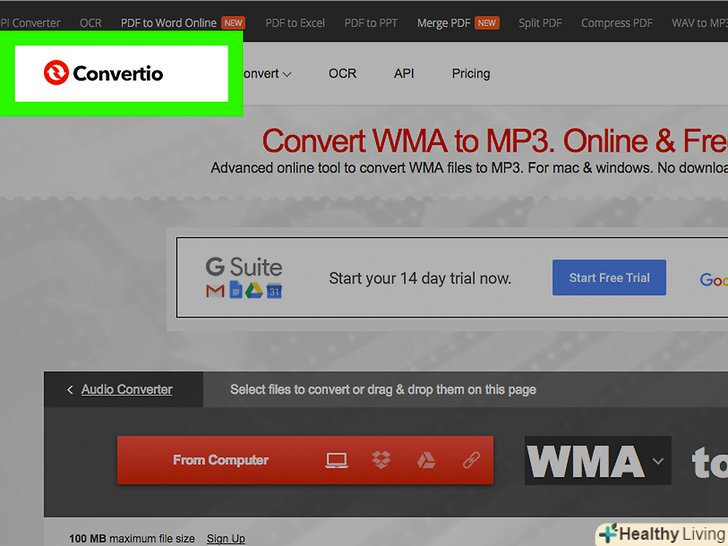
Task: Click the 100 MB maximum file size text
Action: pos(132,539)
